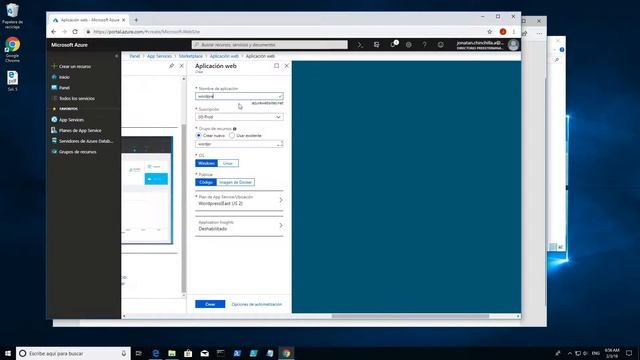
Task: Open the Windows Start menu
Action: click(x=8, y=353)
